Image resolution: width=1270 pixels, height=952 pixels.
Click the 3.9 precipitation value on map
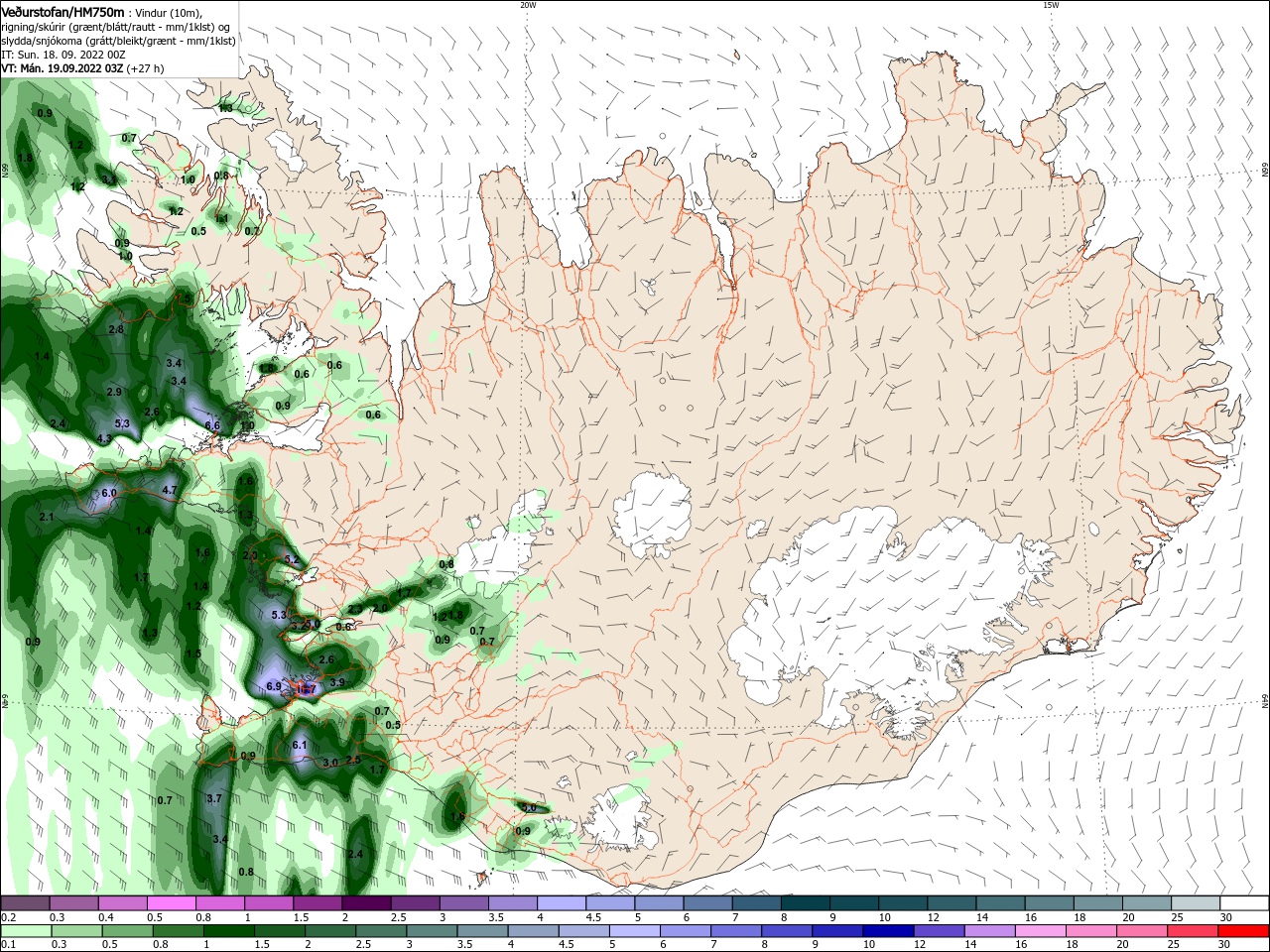[x=337, y=682]
